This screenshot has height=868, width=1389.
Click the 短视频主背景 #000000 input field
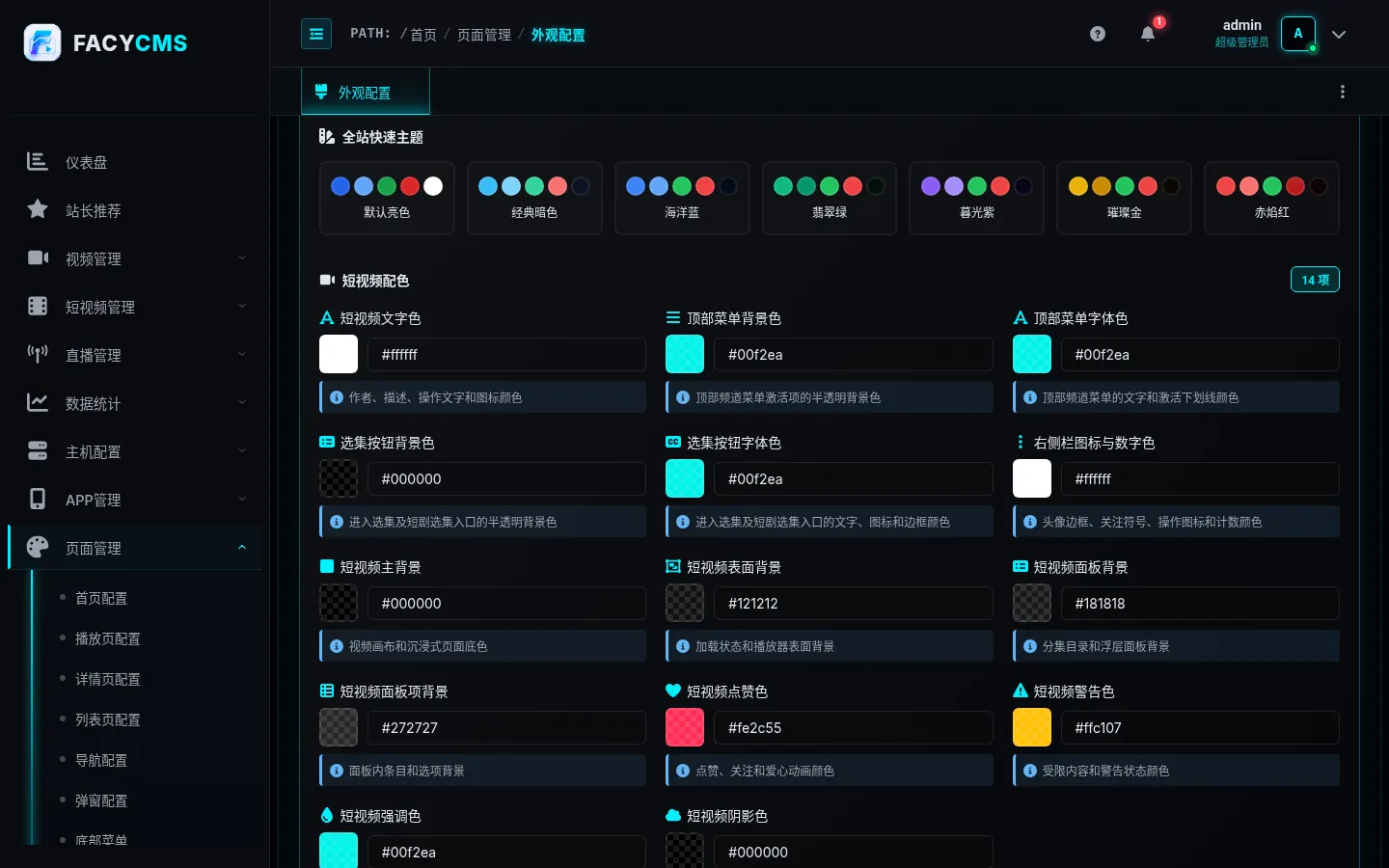click(x=506, y=603)
